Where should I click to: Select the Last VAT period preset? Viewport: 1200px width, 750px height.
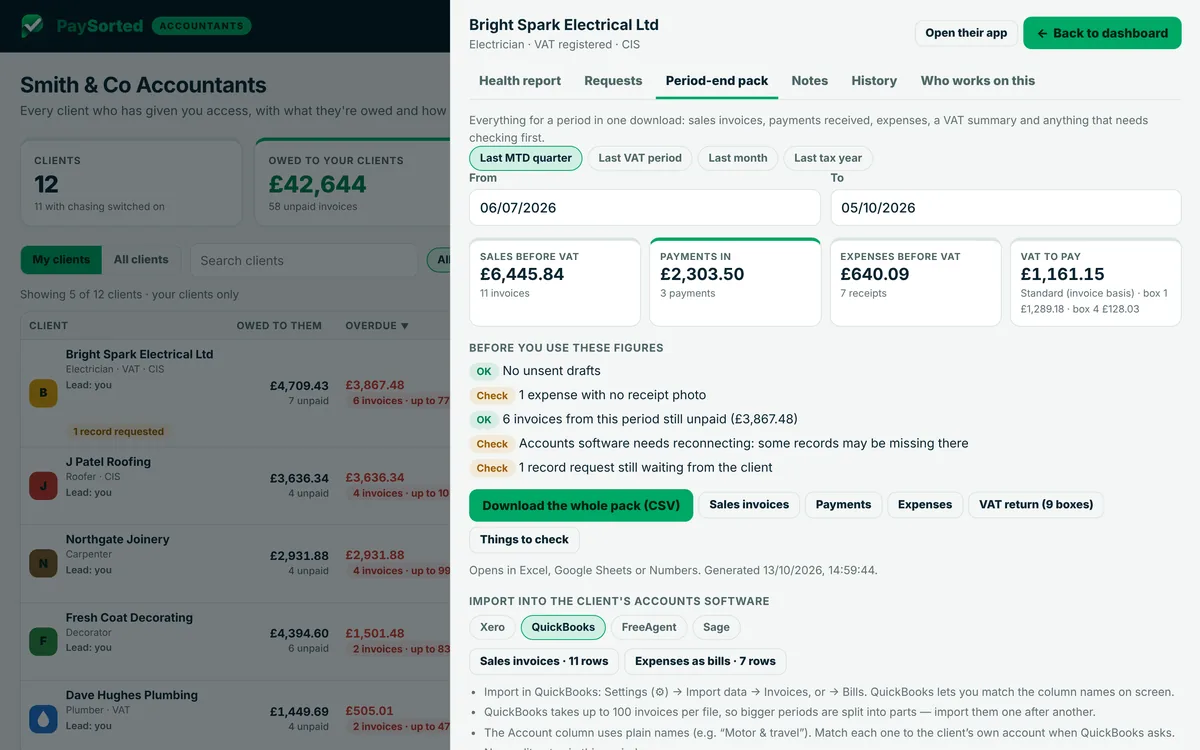tap(640, 158)
